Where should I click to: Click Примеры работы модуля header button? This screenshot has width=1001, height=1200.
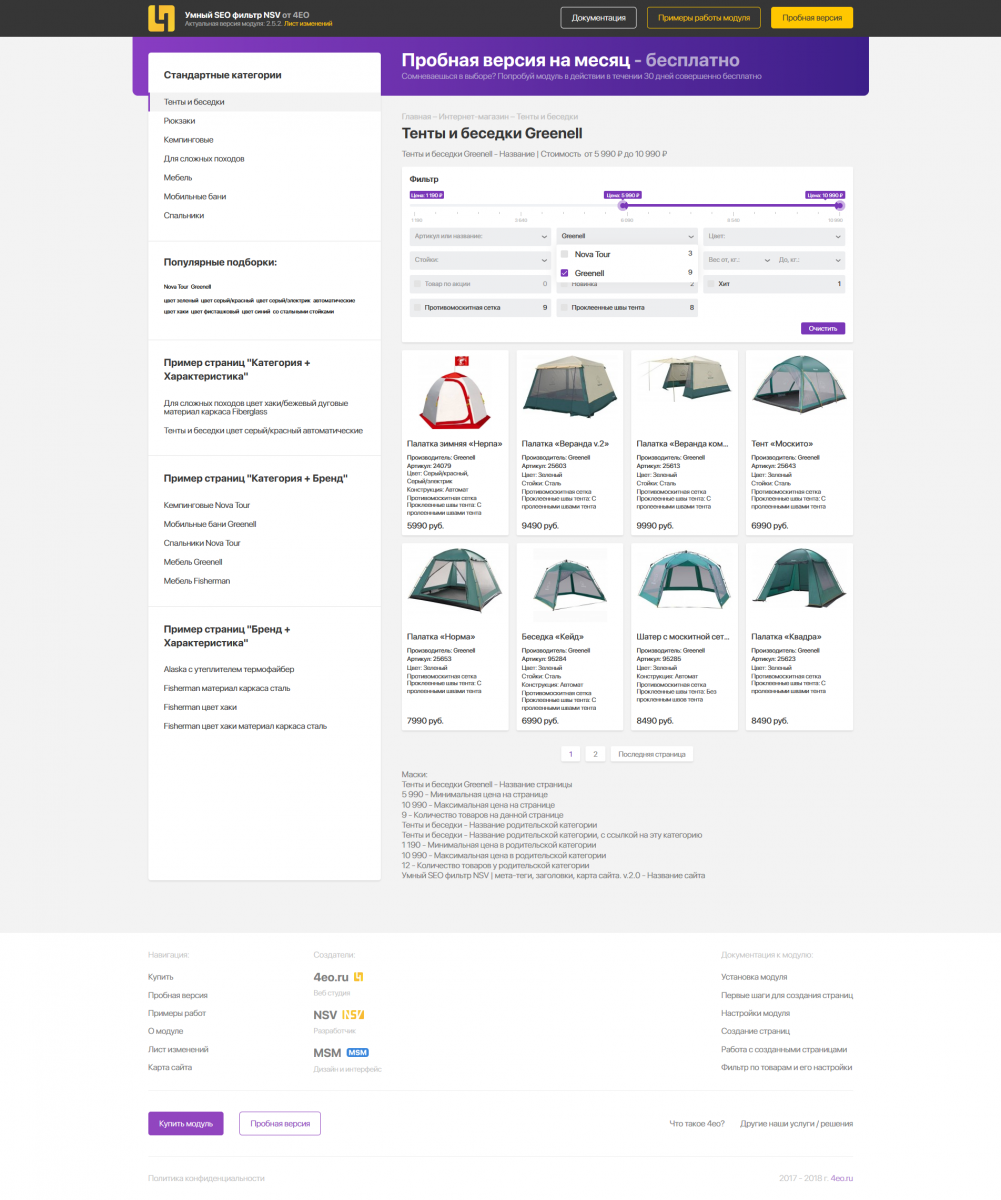tap(704, 18)
